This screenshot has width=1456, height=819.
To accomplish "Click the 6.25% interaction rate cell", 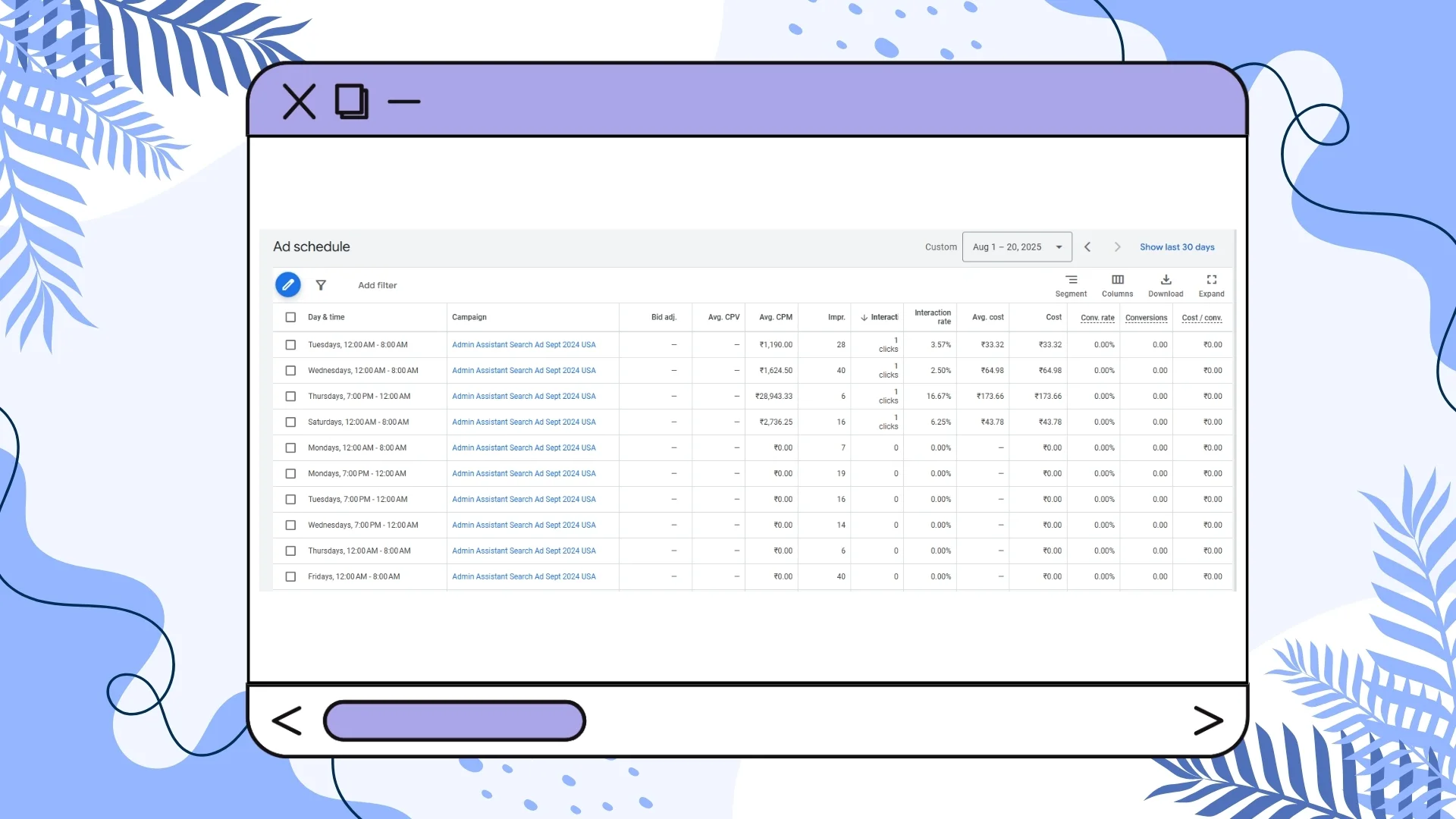I will 941,422.
